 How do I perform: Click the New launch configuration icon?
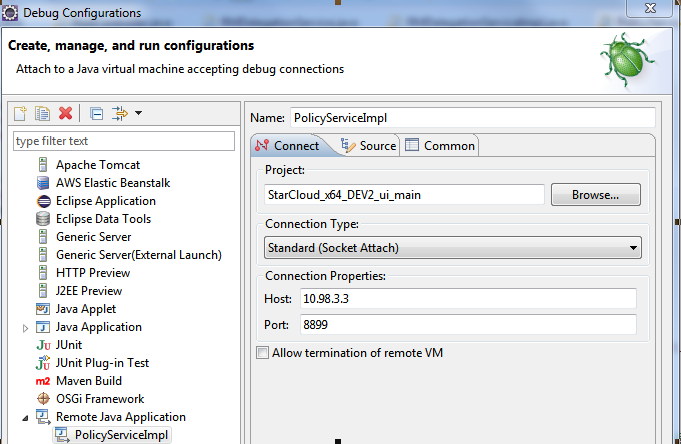(x=20, y=113)
